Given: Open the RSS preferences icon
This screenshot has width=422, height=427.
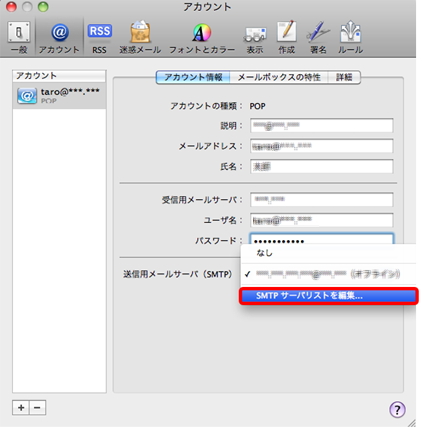Looking at the screenshot, I should coord(99,38).
